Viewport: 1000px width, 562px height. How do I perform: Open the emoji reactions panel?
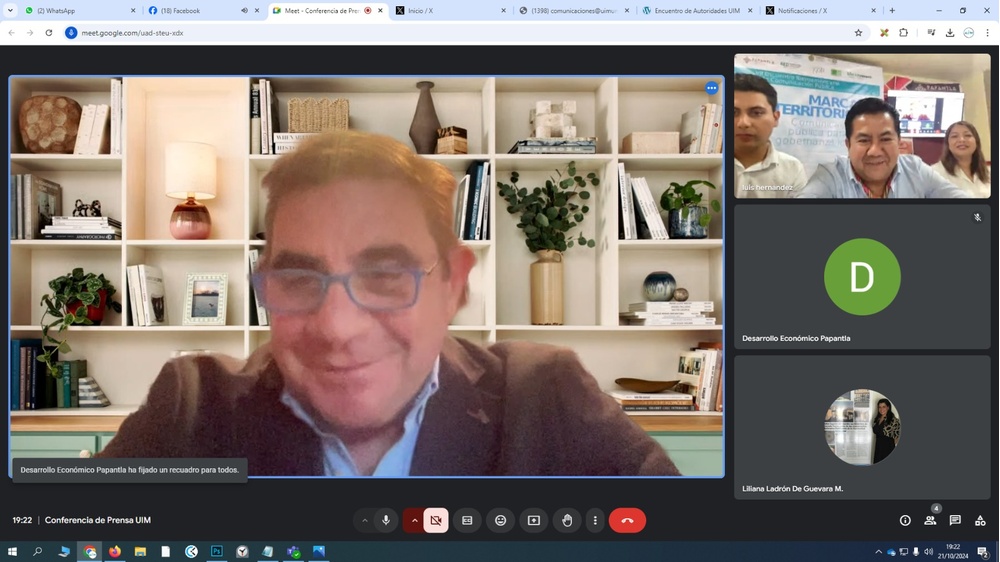[500, 520]
